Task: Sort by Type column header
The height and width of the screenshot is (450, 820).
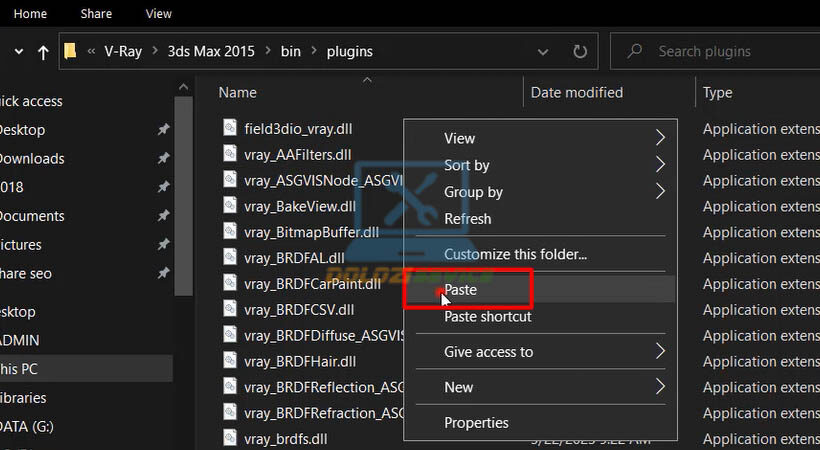Action: [718, 93]
